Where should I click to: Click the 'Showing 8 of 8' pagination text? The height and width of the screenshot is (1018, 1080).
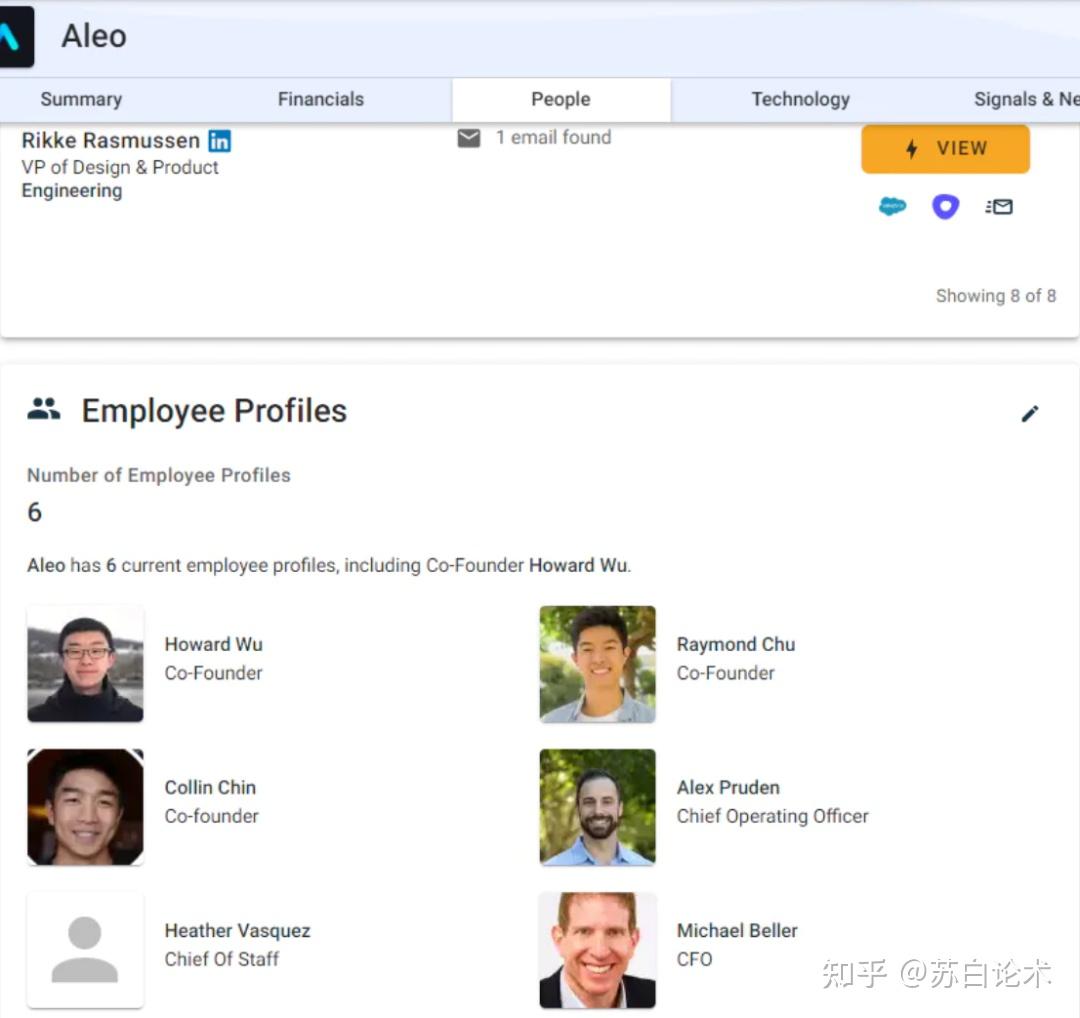pos(996,295)
